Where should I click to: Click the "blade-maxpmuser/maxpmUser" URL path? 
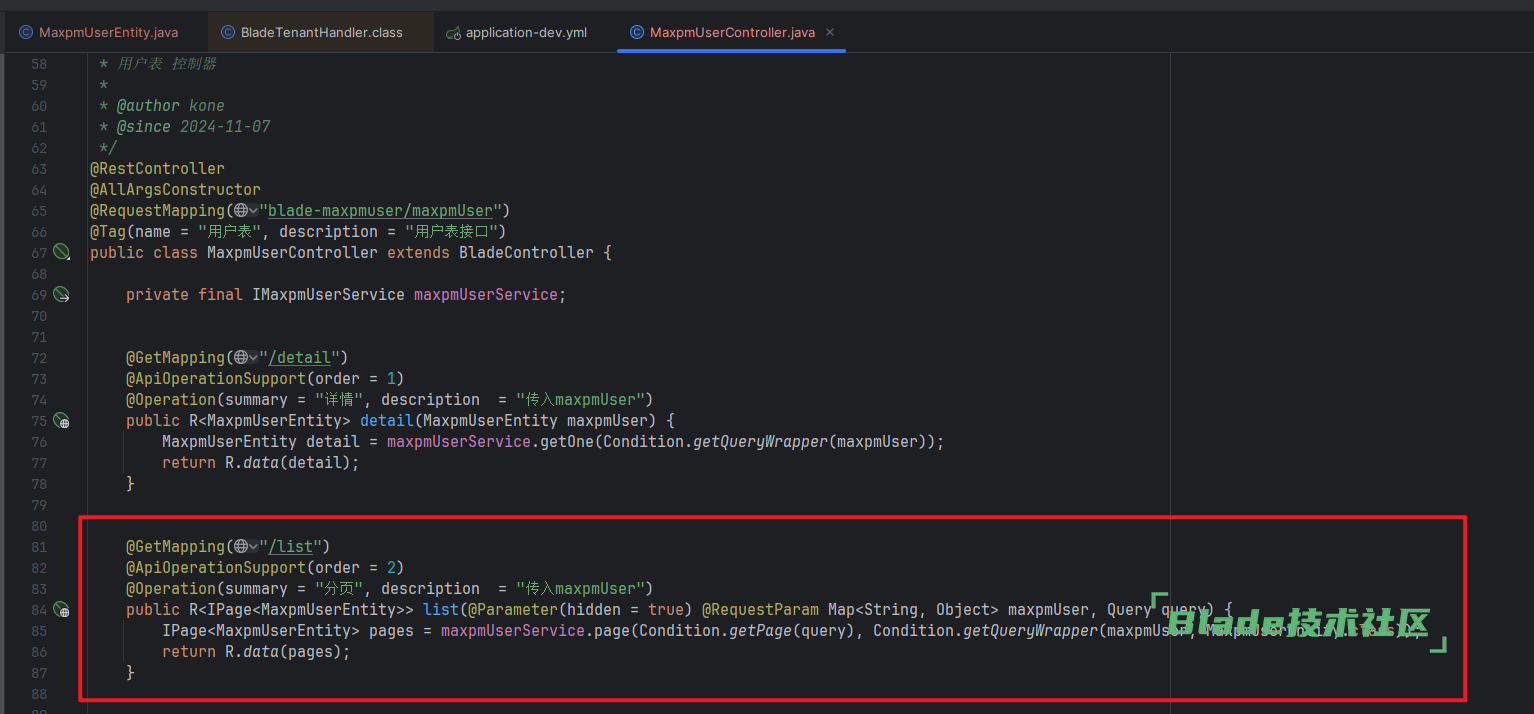[380, 210]
